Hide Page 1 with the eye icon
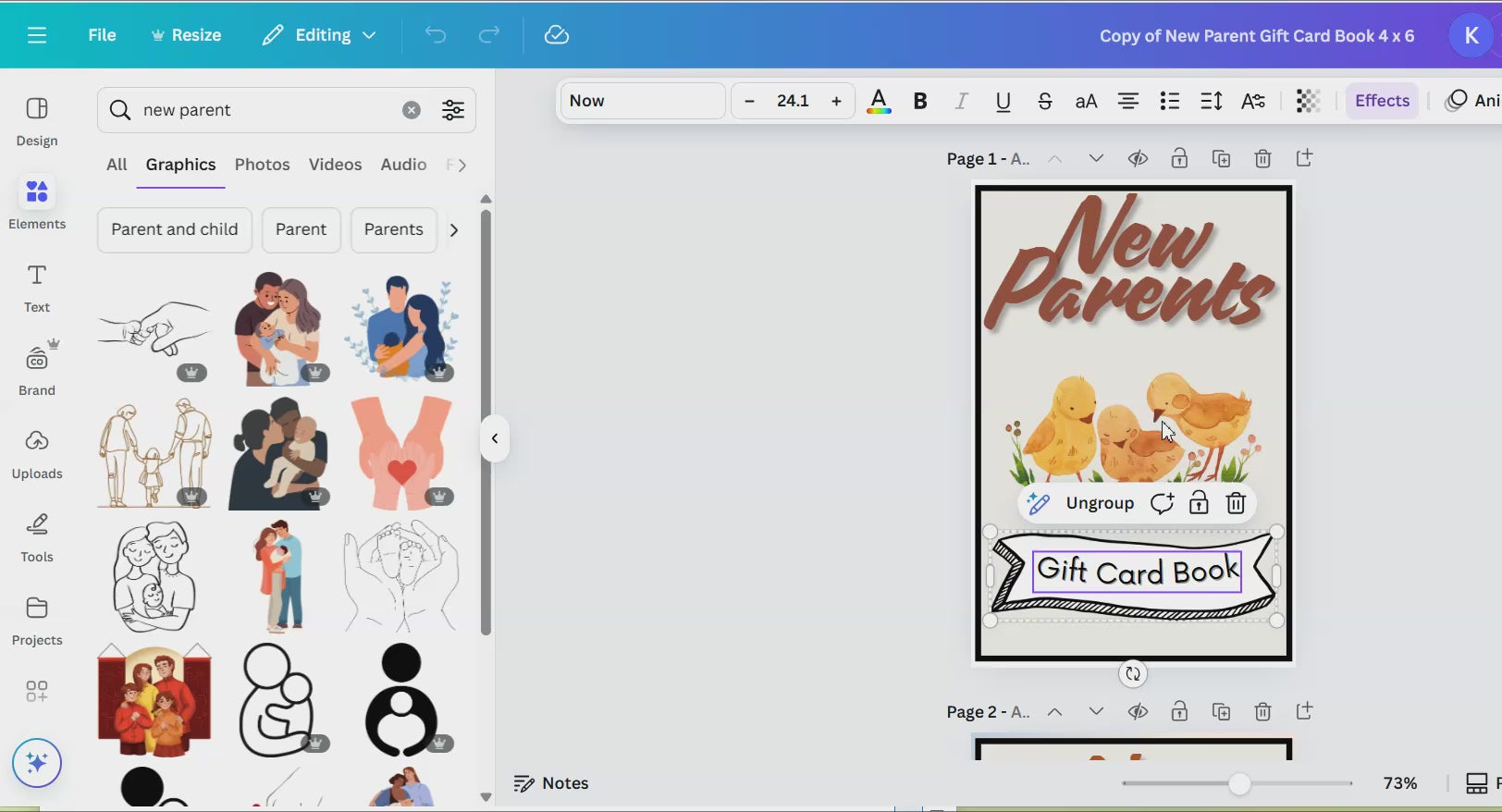 pyautogui.click(x=1138, y=158)
